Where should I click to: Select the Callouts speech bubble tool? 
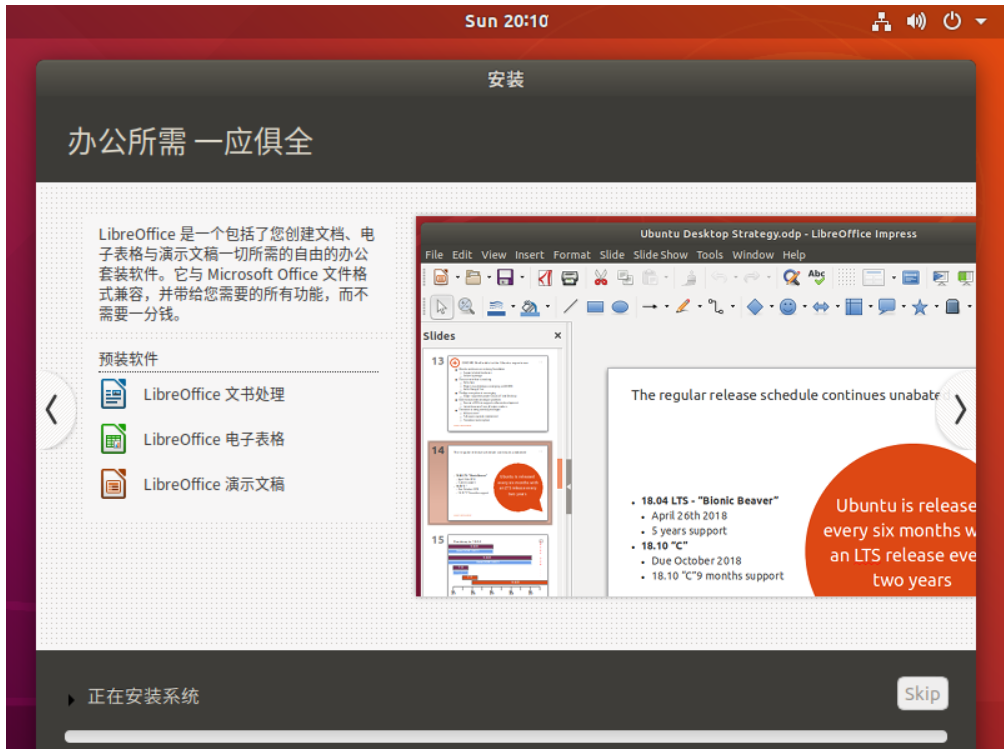pyautogui.click(x=887, y=307)
